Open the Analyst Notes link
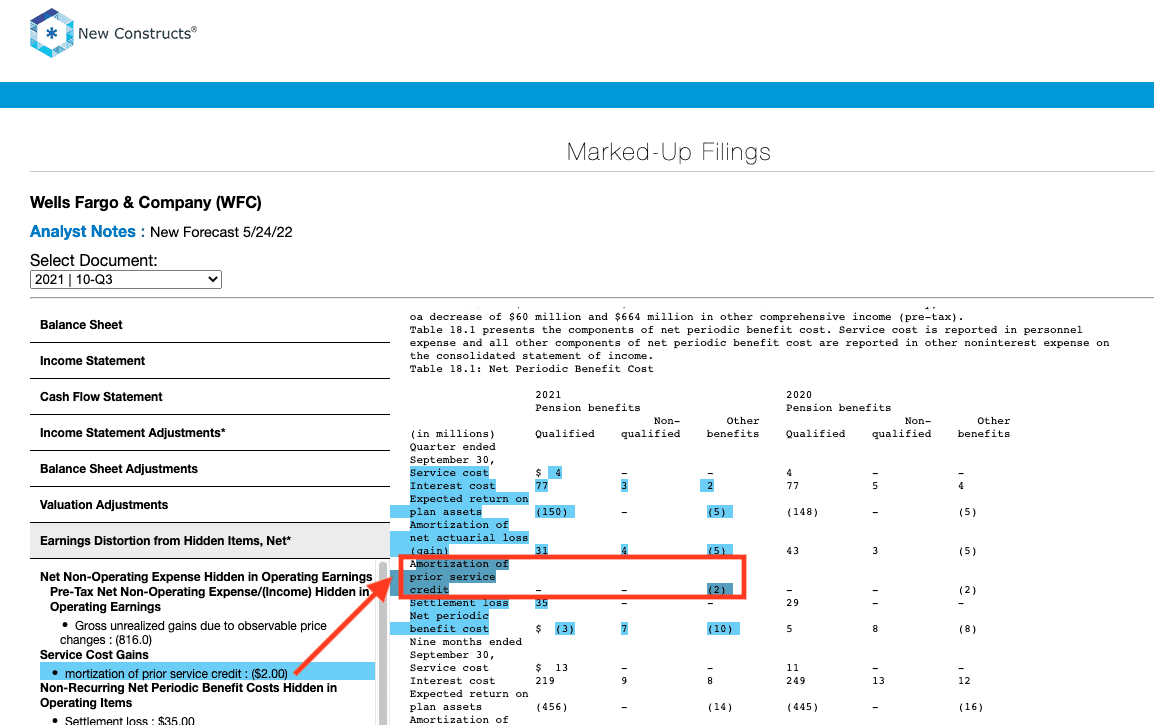Image resolution: width=1154 pixels, height=725 pixels. pyautogui.click(x=82, y=232)
